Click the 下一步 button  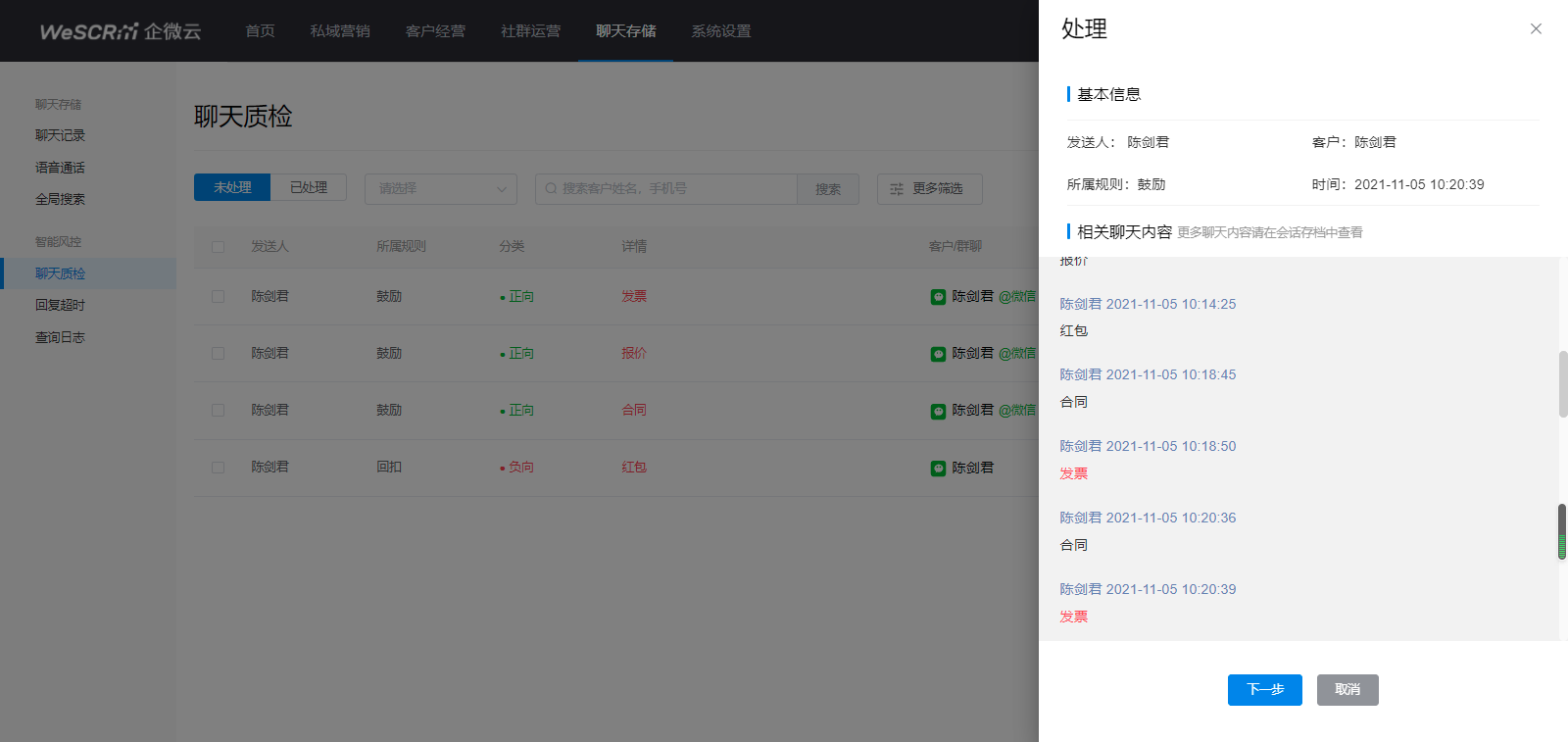[x=1265, y=690]
